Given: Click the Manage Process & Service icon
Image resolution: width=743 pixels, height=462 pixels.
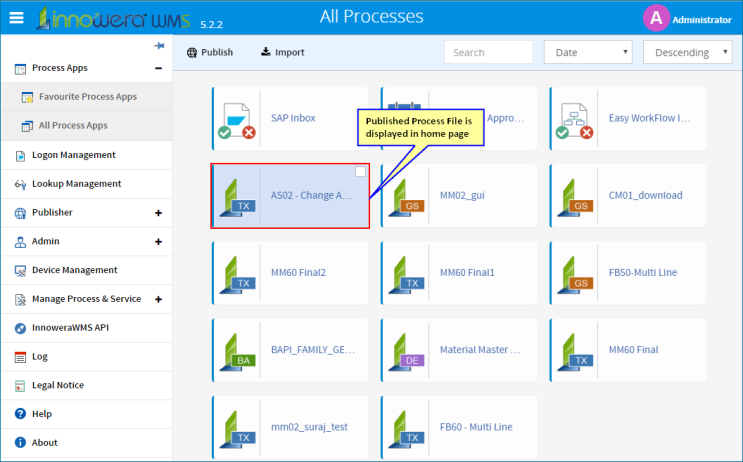Looking at the screenshot, I should [20, 299].
